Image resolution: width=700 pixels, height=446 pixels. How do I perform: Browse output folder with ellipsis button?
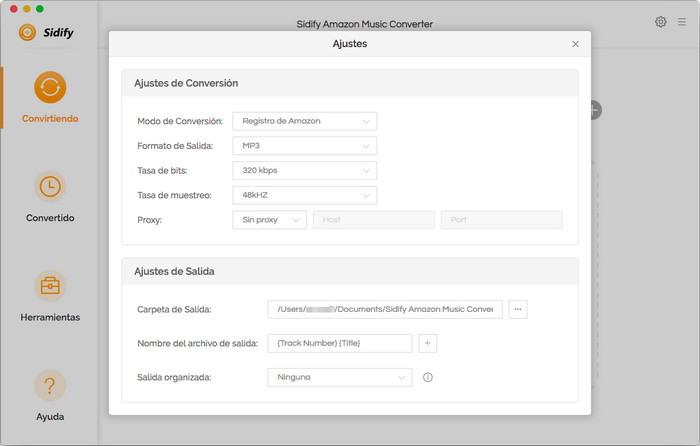(x=518, y=309)
